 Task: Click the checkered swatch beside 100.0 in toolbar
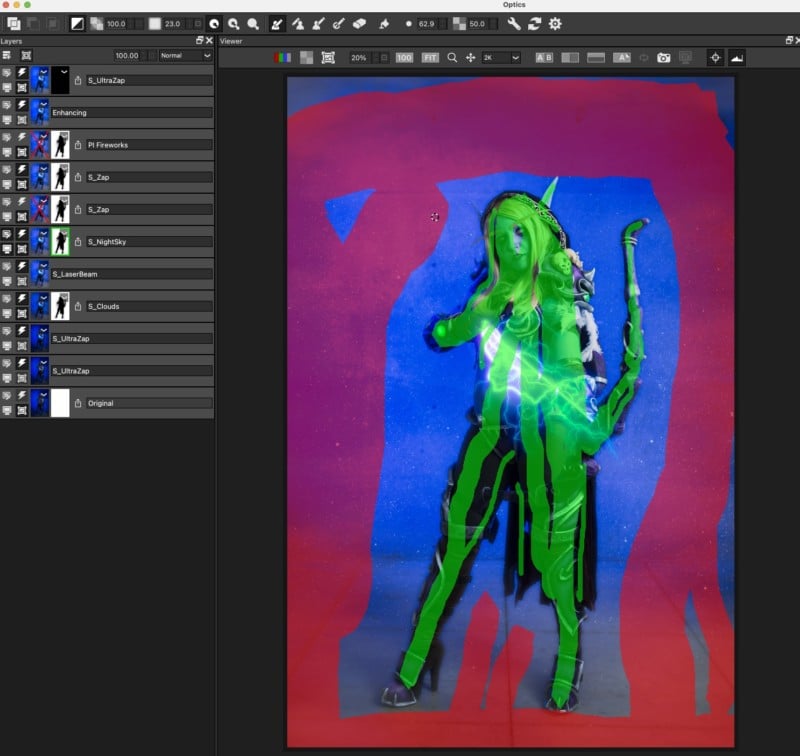96,24
